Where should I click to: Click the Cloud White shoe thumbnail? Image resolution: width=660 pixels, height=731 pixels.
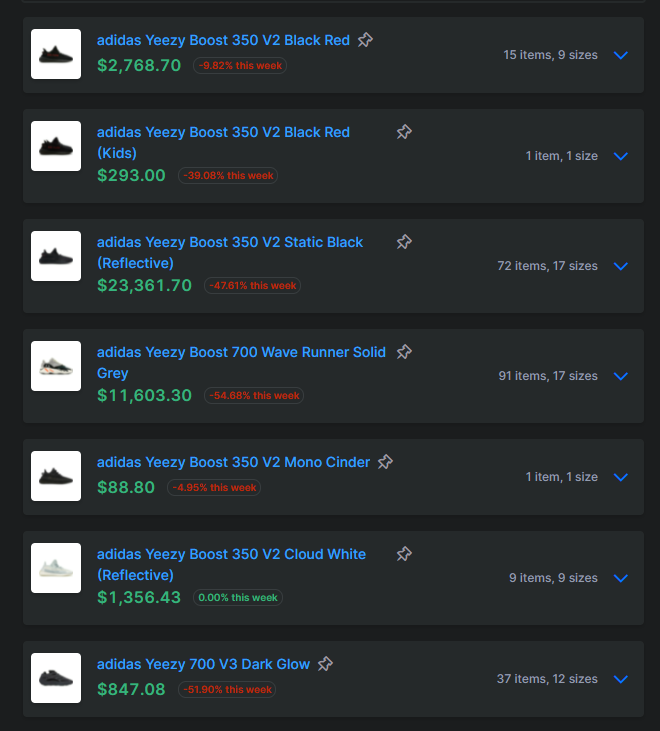[56, 568]
